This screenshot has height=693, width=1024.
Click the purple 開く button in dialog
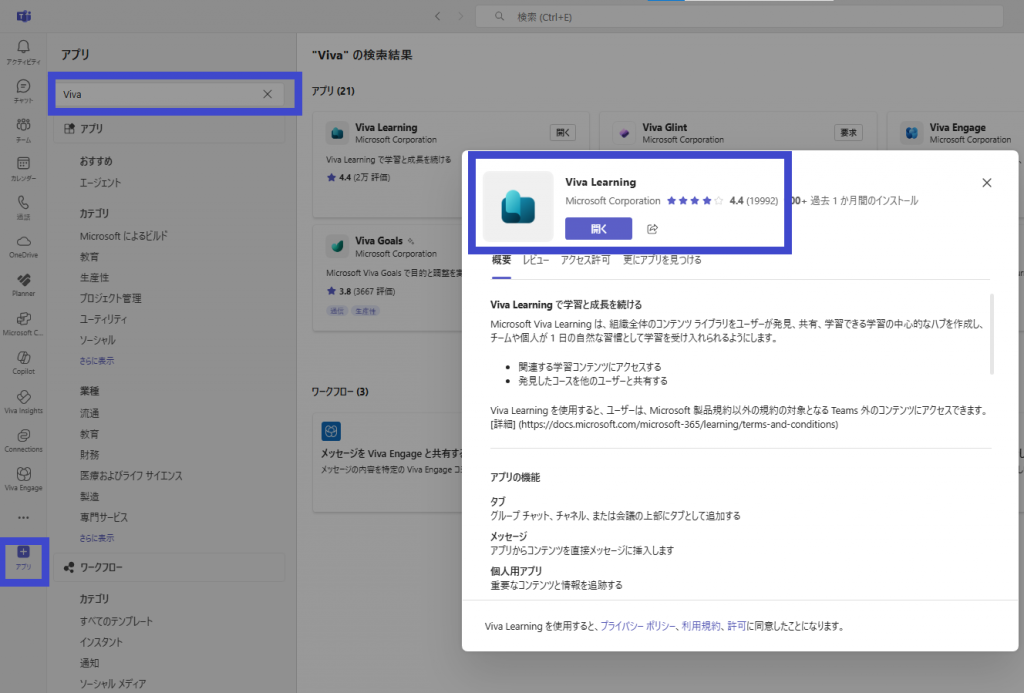pyautogui.click(x=598, y=229)
